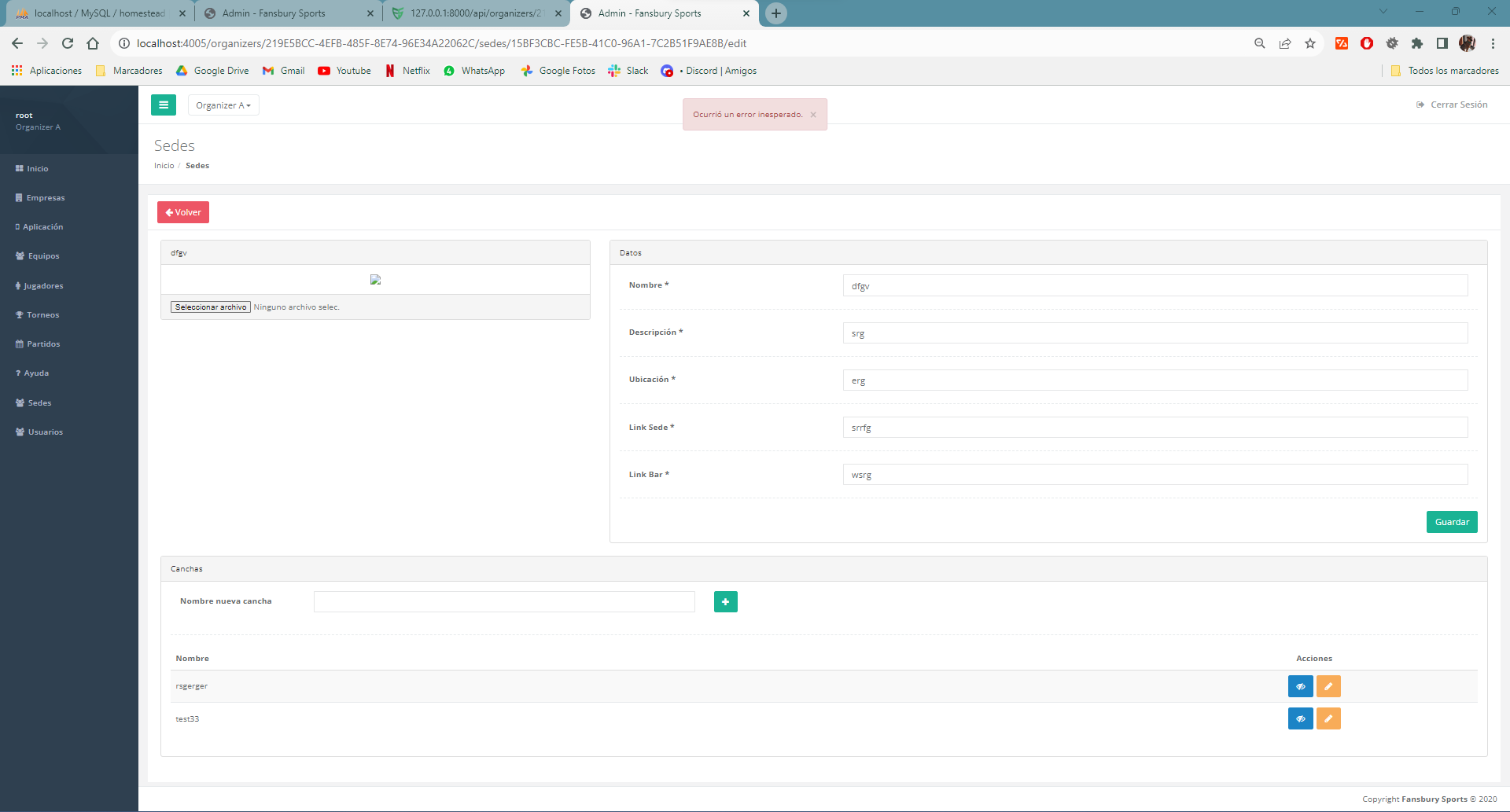Open the profile avatar menu
Screen dimensions: 1510x812
pyautogui.click(x=1467, y=43)
